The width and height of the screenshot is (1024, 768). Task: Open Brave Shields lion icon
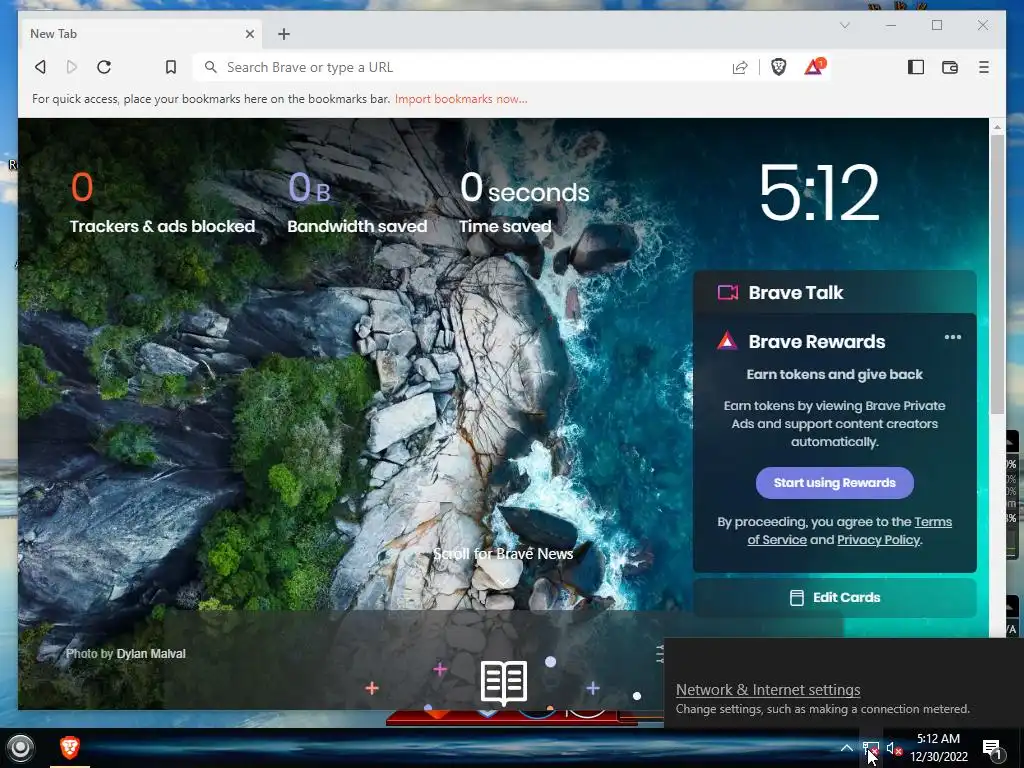[778, 67]
